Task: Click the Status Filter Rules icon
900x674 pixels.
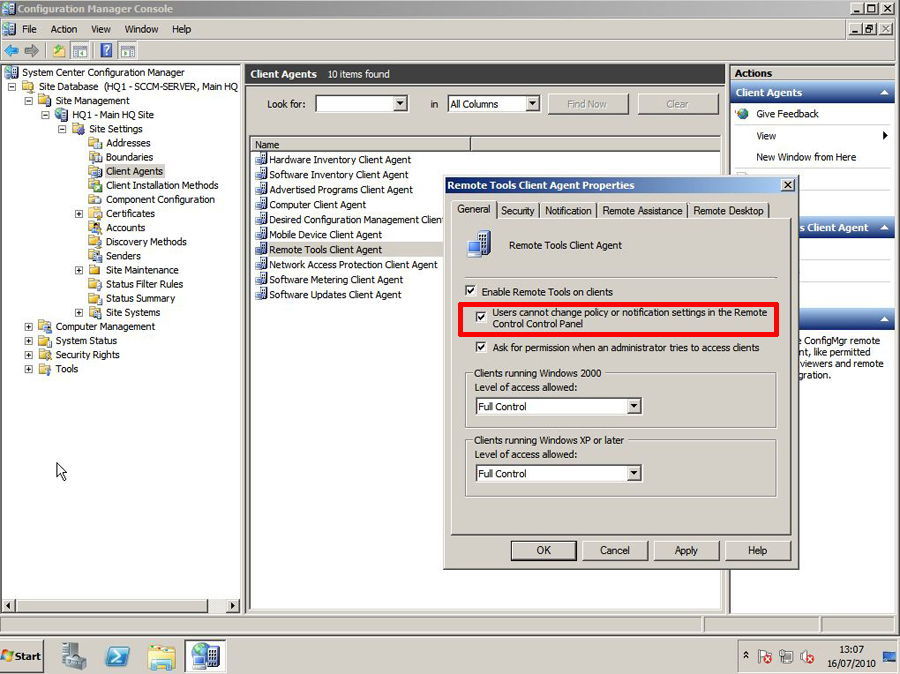Action: 95,284
